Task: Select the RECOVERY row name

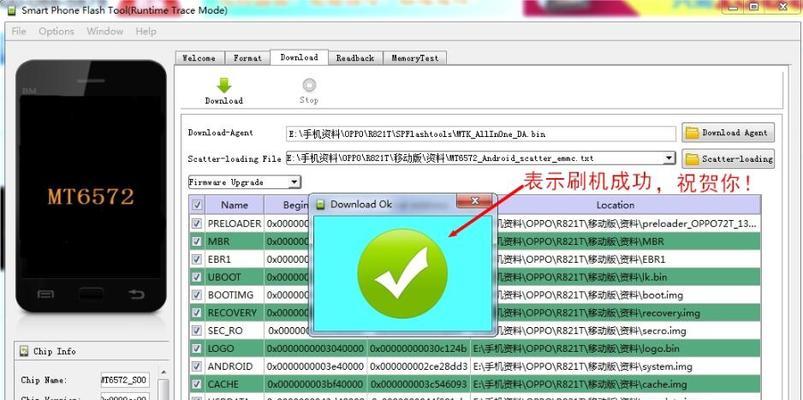Action: click(x=232, y=312)
